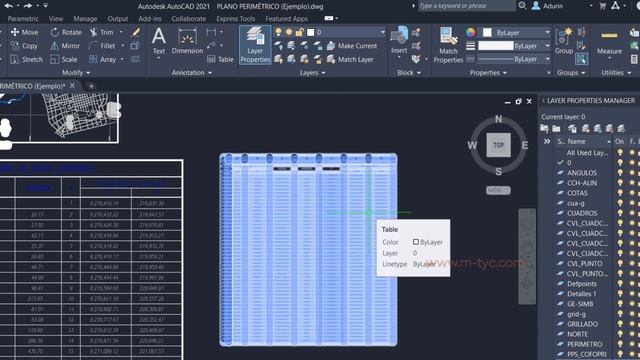
Task: Click the TOP face of ViewCube
Action: tap(498, 145)
